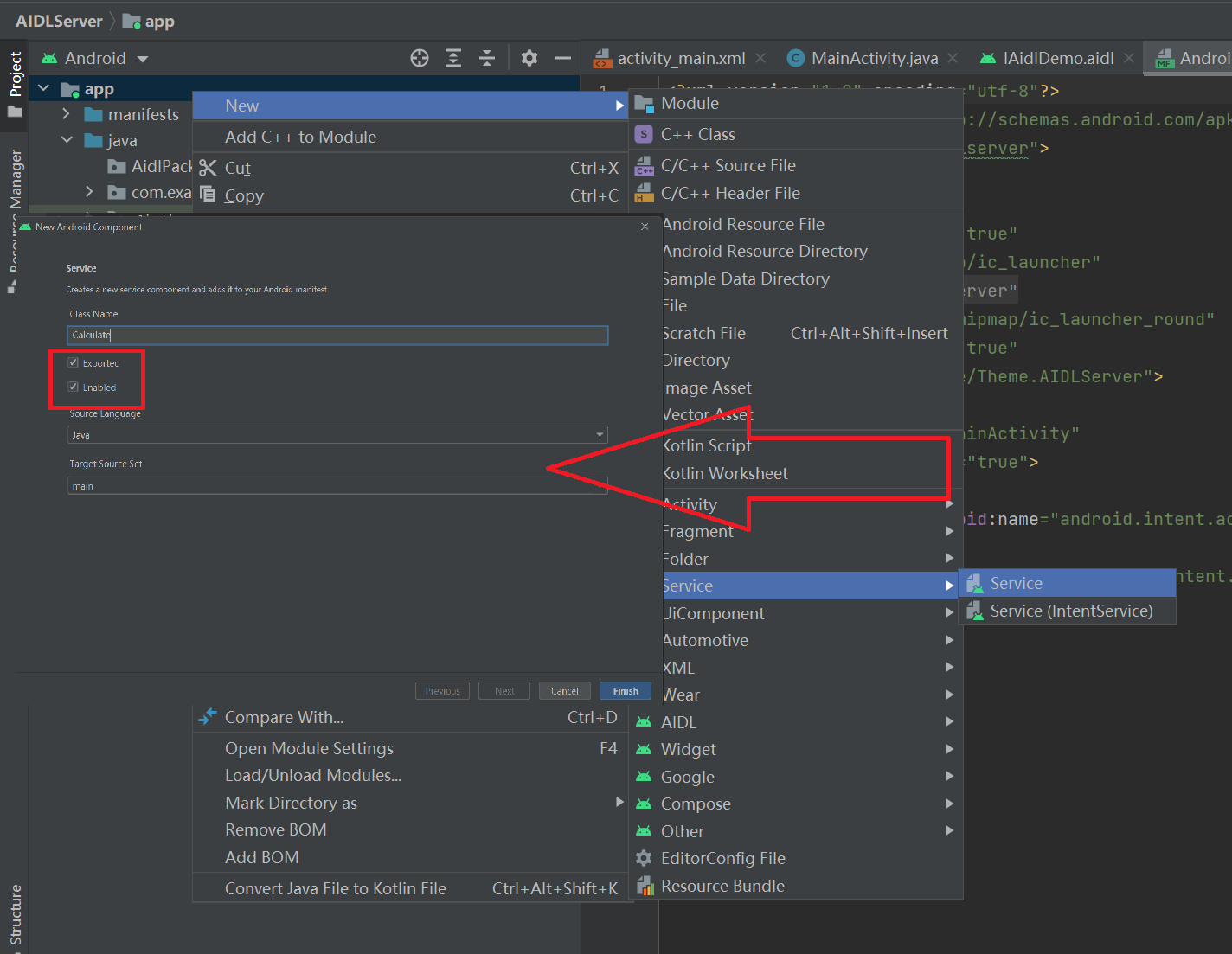Click the disabled Next button

coord(504,691)
